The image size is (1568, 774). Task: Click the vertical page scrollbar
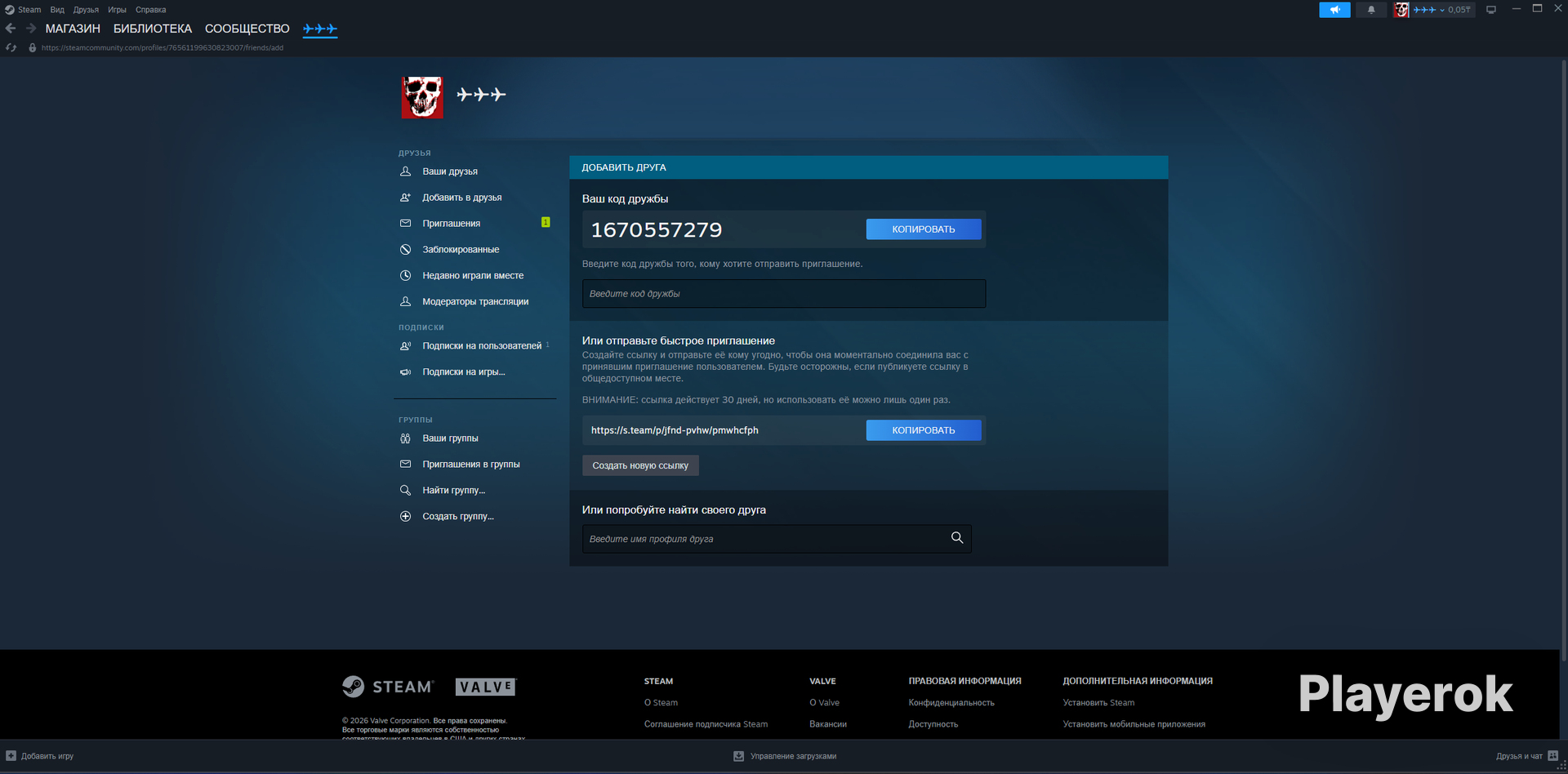tap(1563, 360)
